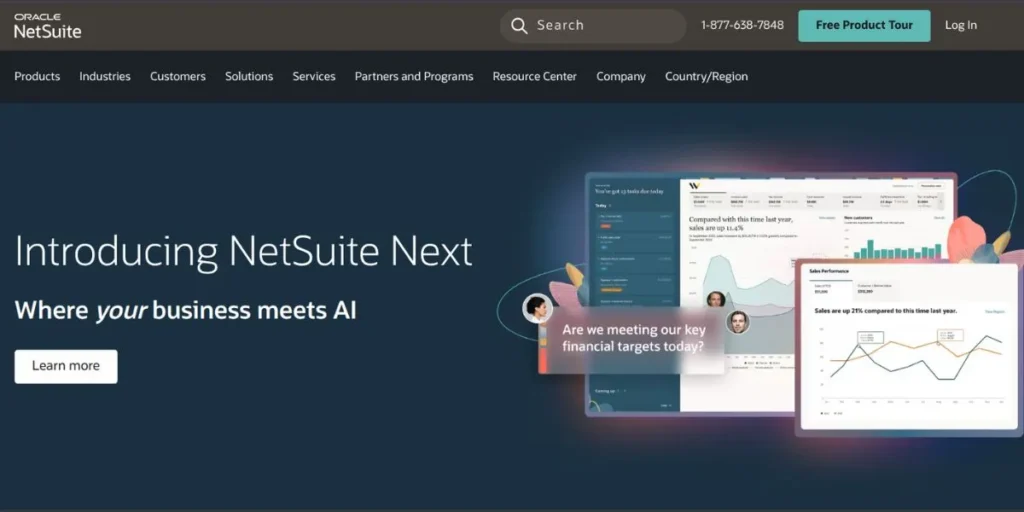Call the 1-877-638-7848 phone link
The width and height of the screenshot is (1024, 512).
(x=743, y=25)
